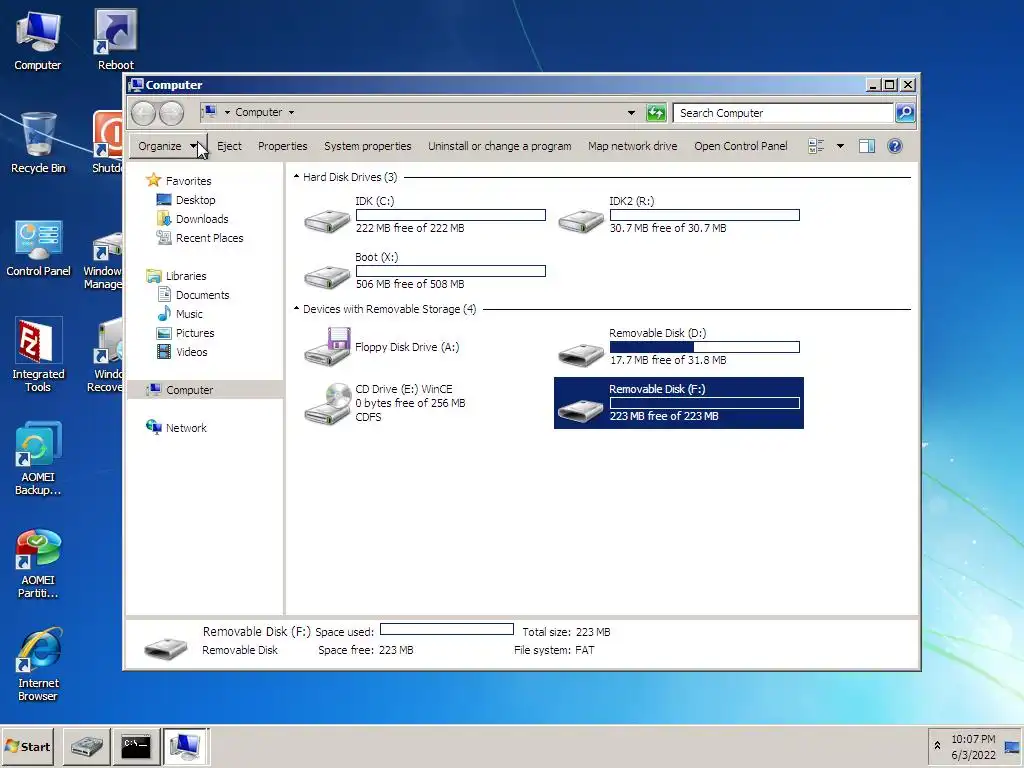Open the view options dropdown arrow
The height and width of the screenshot is (768, 1024).
pos(840,146)
